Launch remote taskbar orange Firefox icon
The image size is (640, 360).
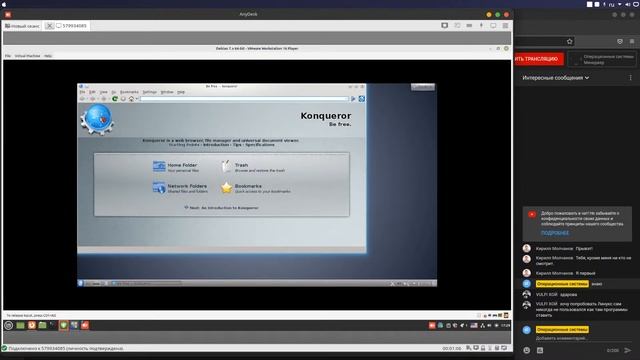31,325
